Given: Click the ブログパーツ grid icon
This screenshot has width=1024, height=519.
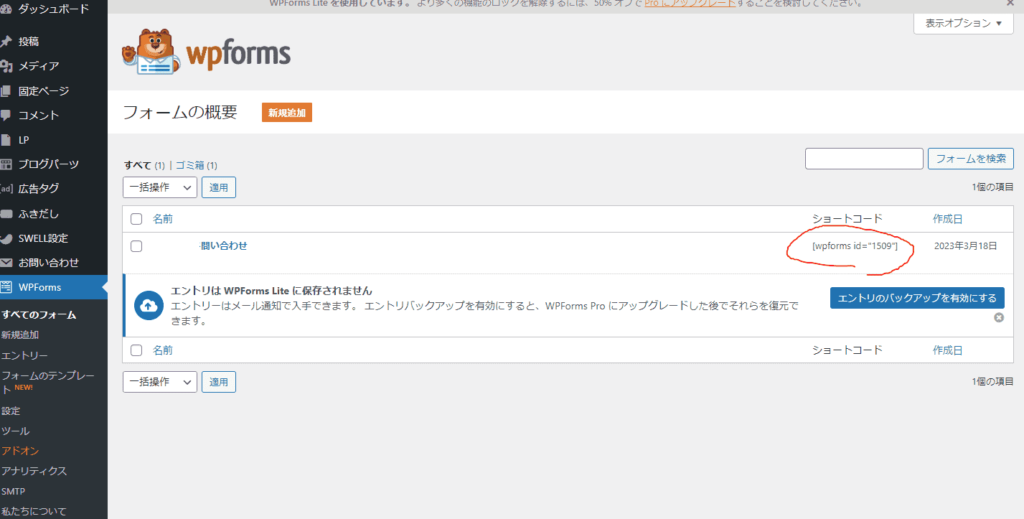Looking at the screenshot, I should coord(6,164).
